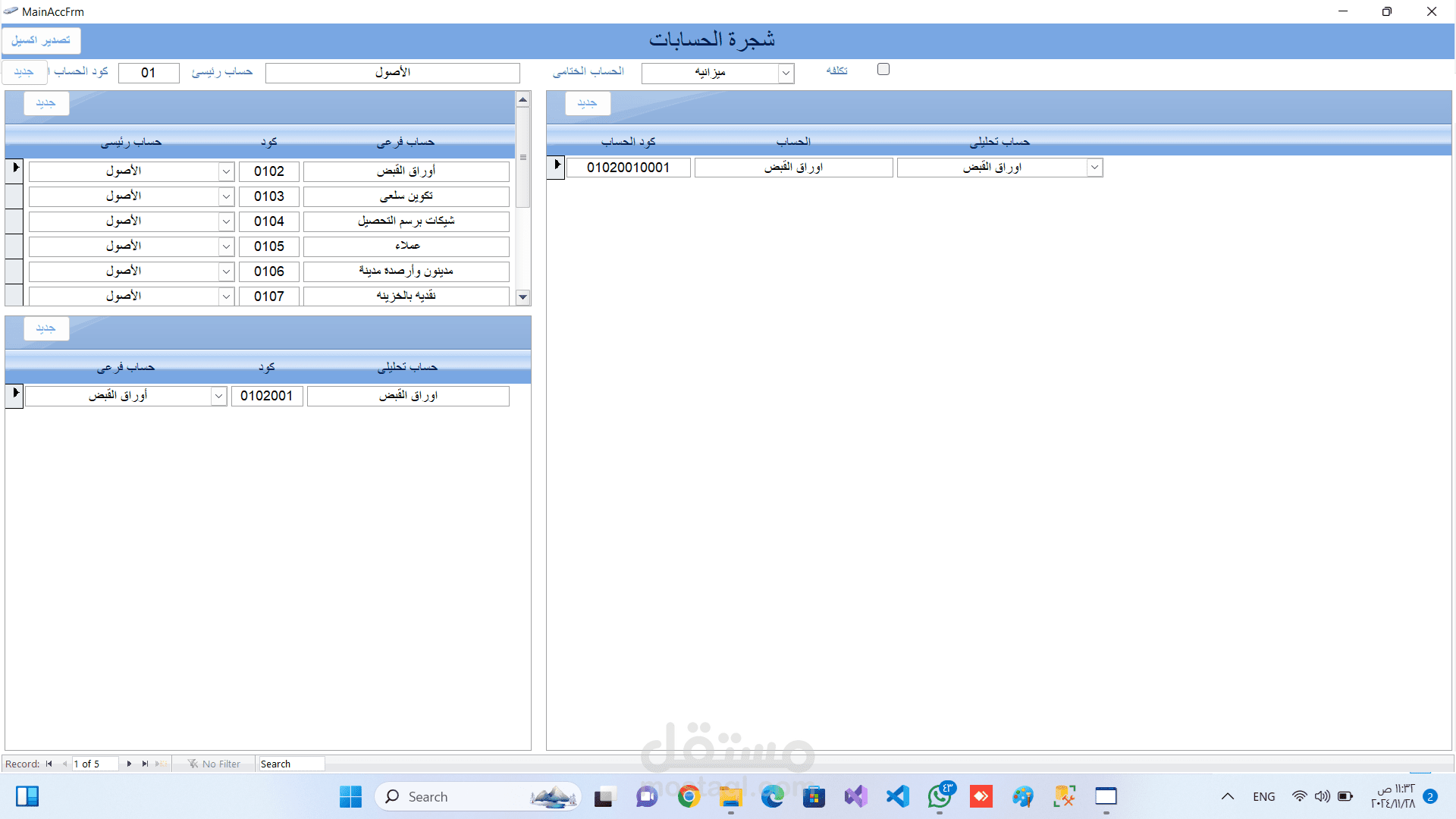Open the الحساب الختامى dropdown
This screenshot has width=1456, height=819.
786,73
